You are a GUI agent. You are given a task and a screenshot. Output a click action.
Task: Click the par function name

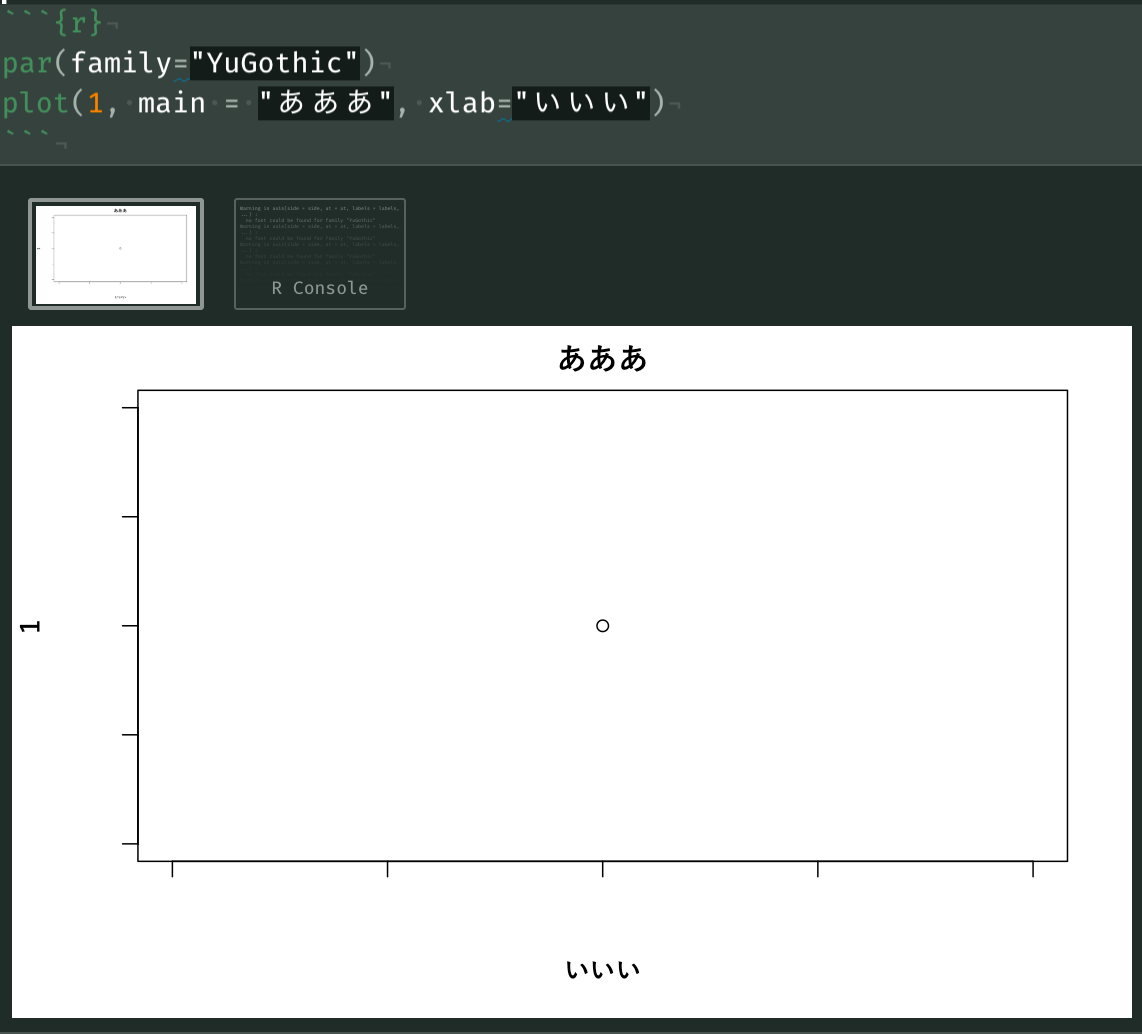click(27, 63)
